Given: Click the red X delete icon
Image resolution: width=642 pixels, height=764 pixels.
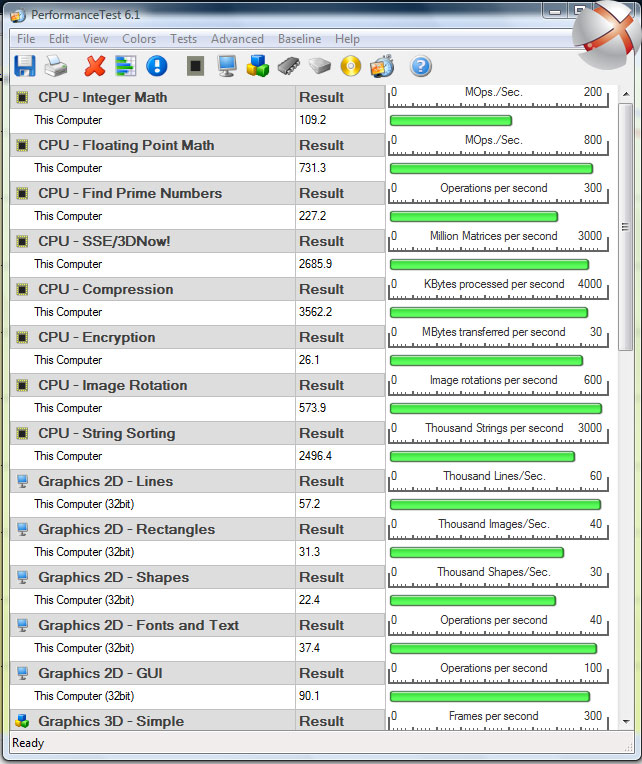Looking at the screenshot, I should pyautogui.click(x=94, y=66).
